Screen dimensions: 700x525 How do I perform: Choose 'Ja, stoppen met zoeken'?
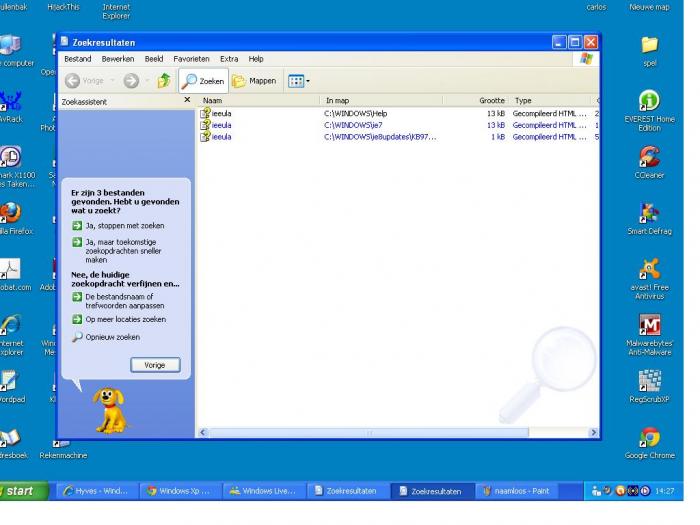[124, 226]
